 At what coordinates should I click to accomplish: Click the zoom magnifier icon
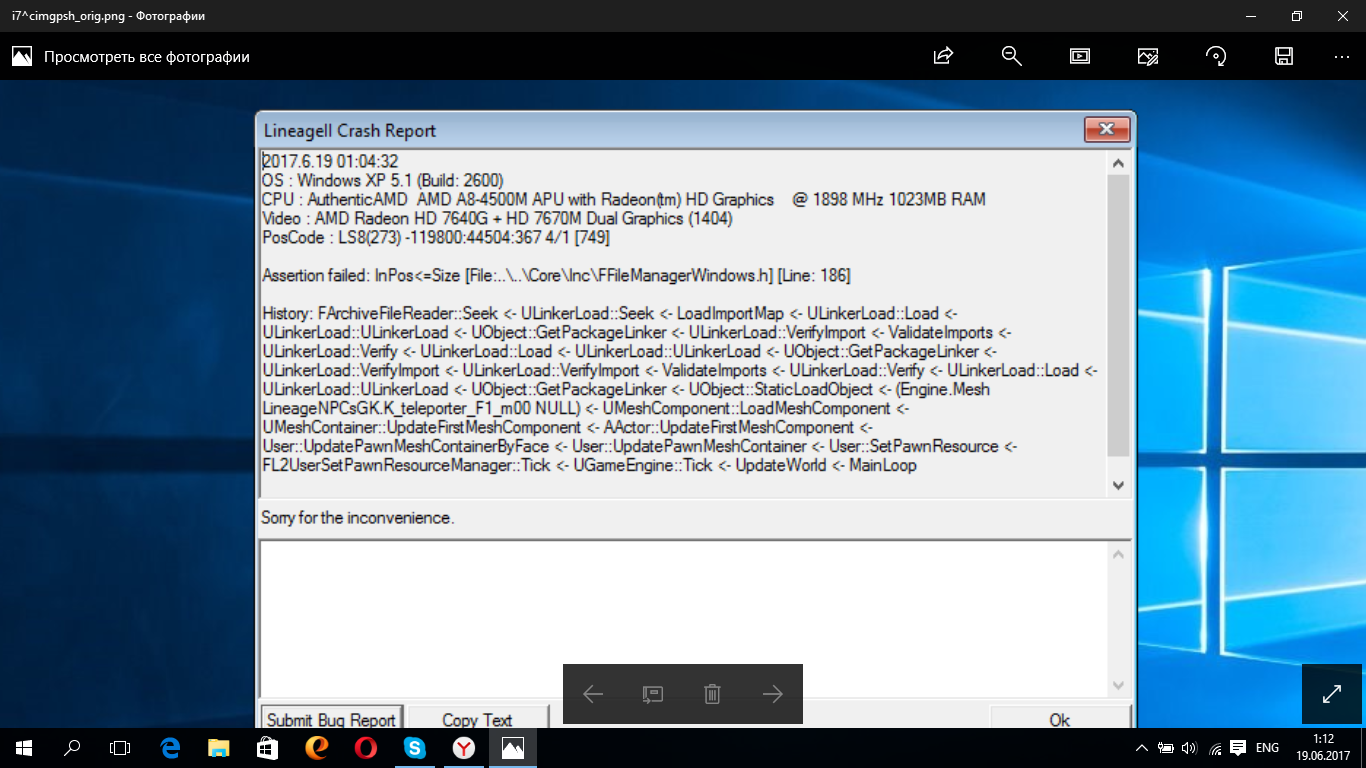1011,56
